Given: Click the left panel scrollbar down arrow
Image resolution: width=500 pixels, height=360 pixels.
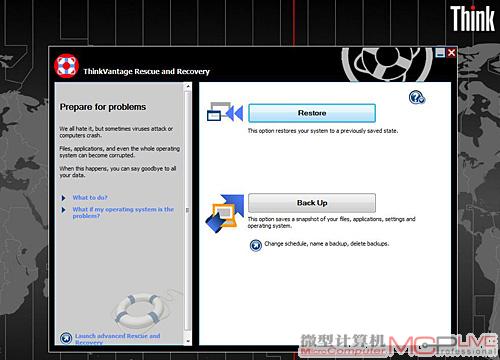Looking at the screenshot, I should [188, 341].
